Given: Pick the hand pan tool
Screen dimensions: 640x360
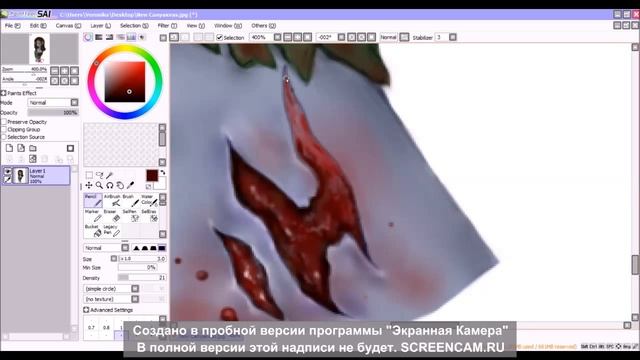Looking at the screenshot, I should point(120,185).
